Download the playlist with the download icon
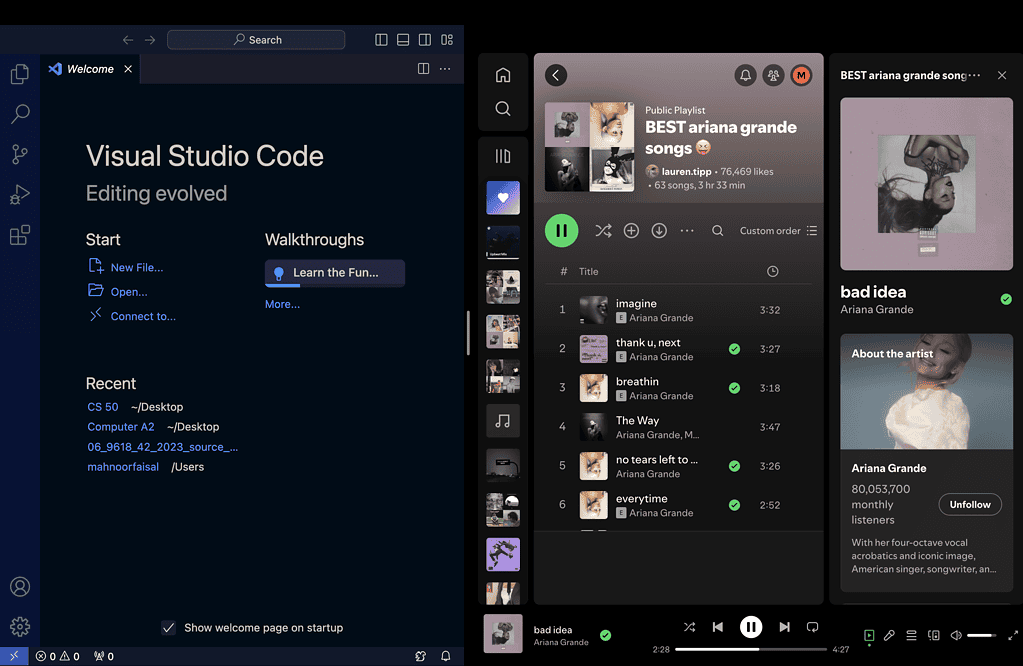 click(x=659, y=231)
